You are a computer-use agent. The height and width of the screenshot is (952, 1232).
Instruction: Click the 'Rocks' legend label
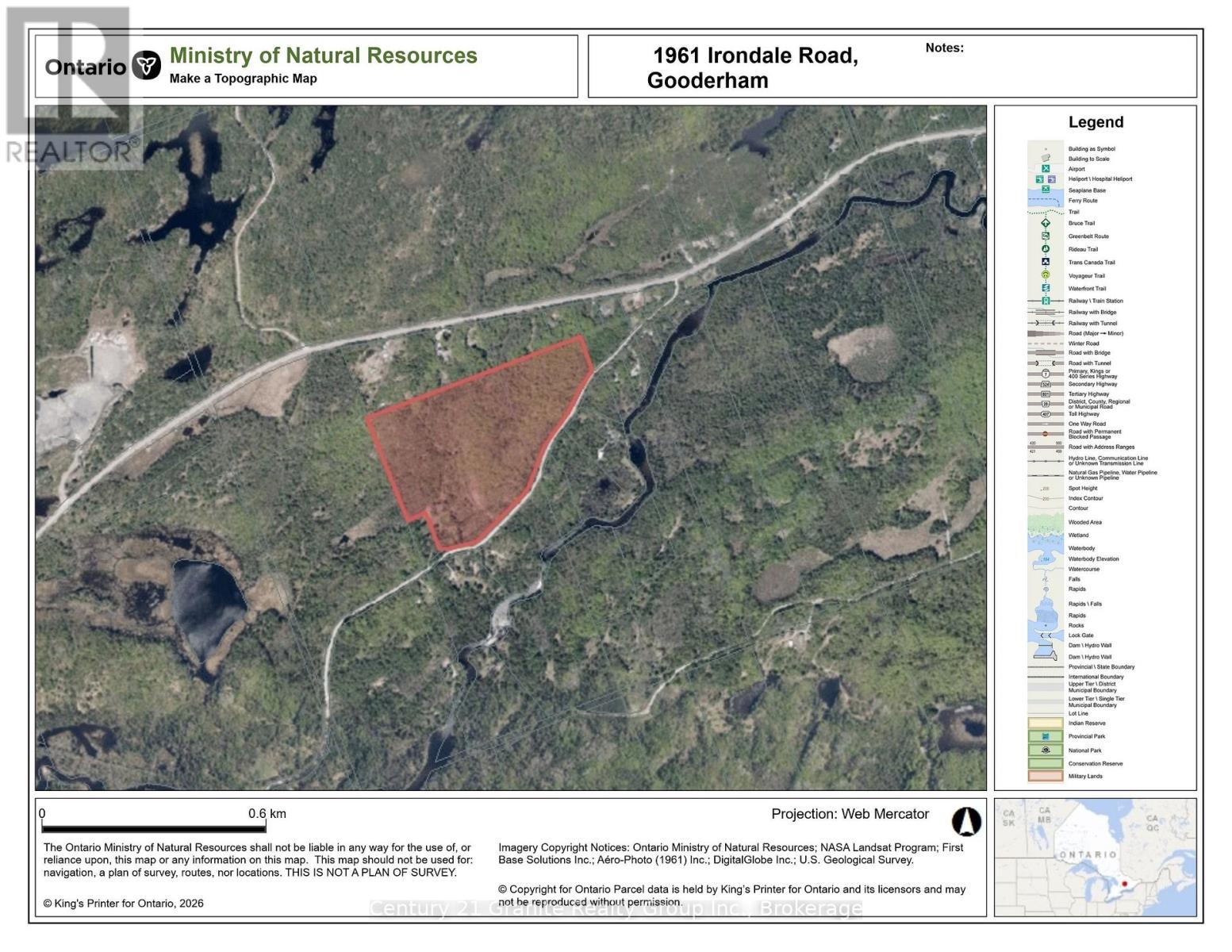(1077, 625)
